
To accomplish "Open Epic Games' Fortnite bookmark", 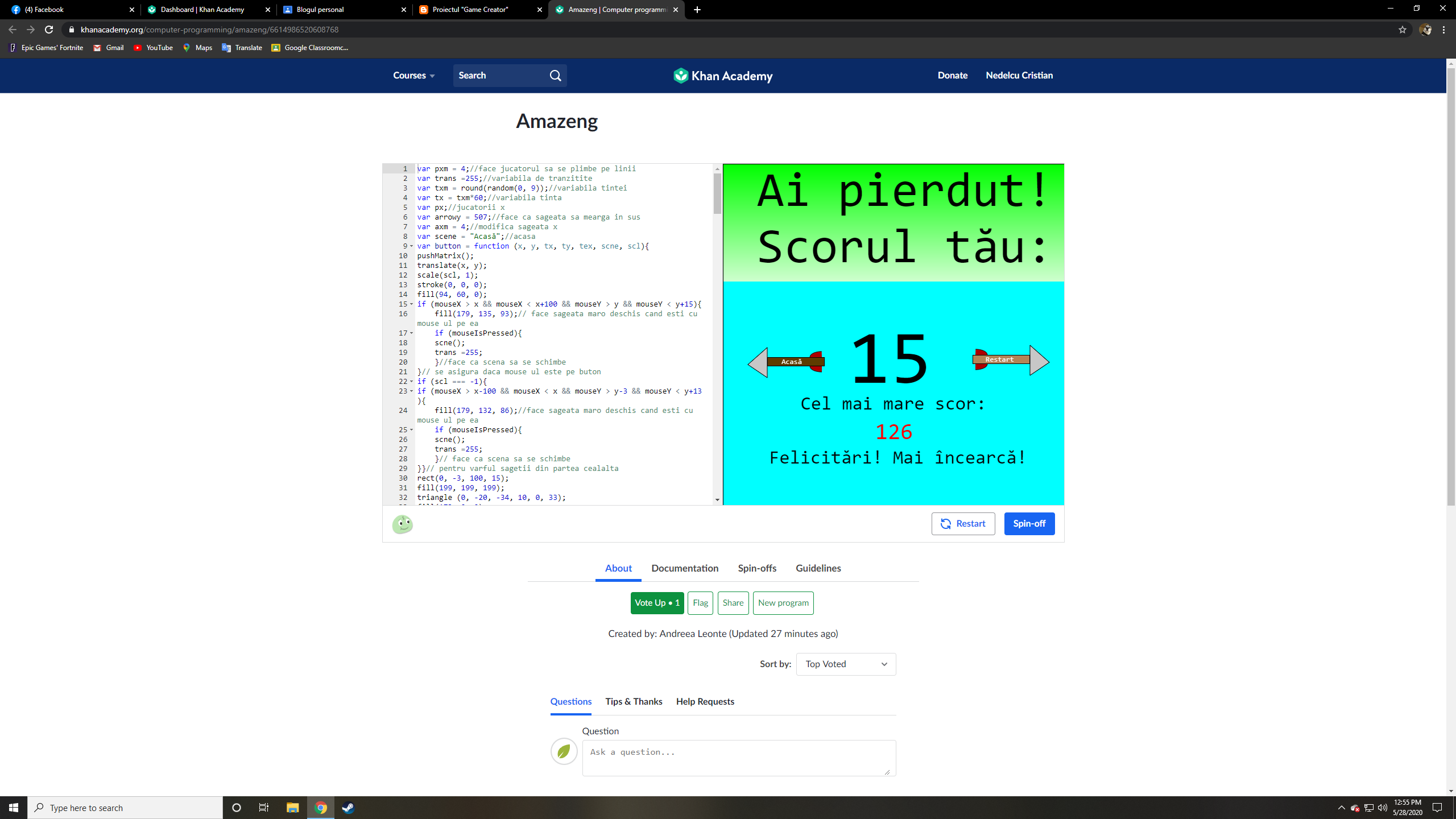I will (47, 48).
